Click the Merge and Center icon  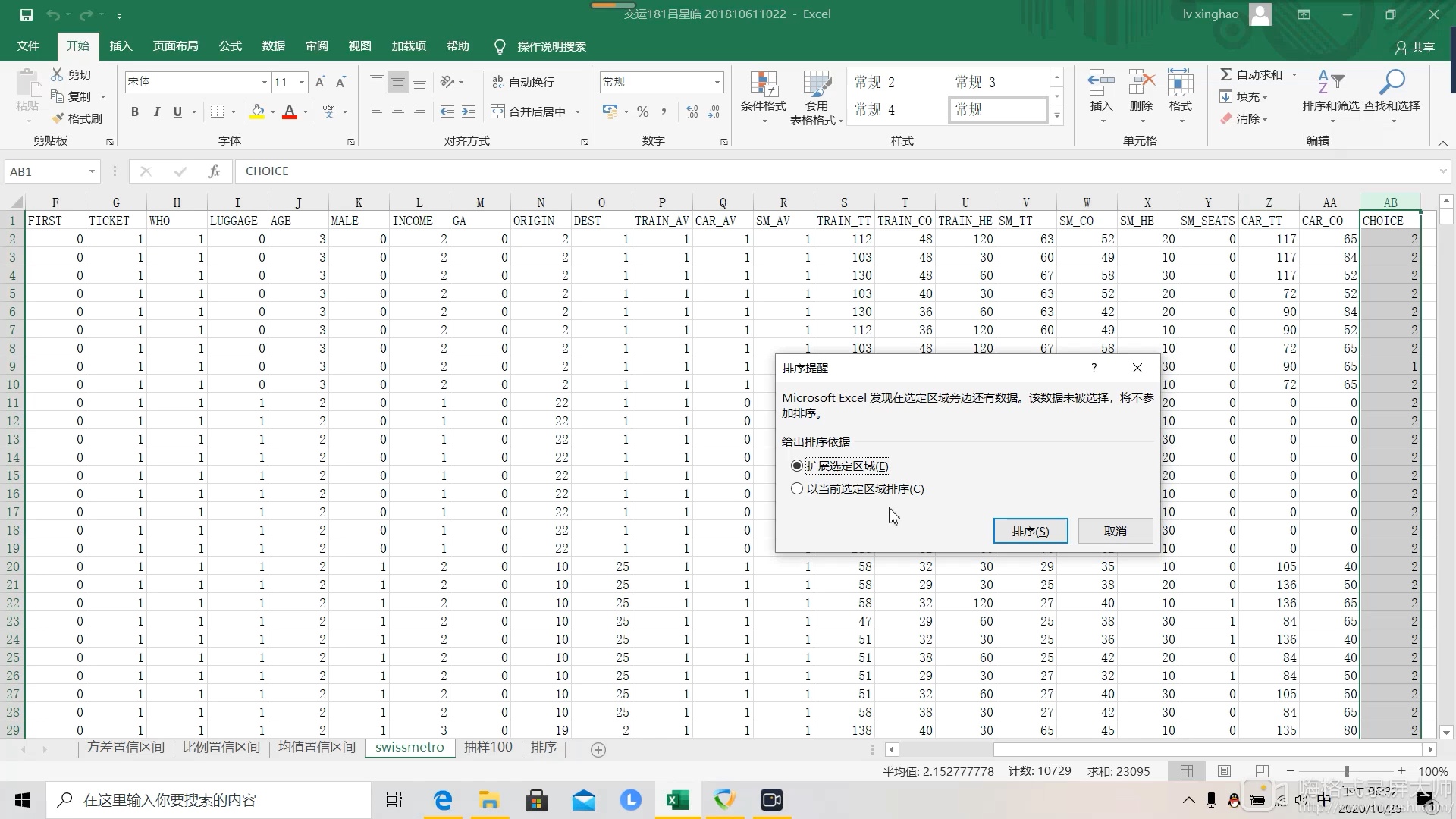click(498, 112)
